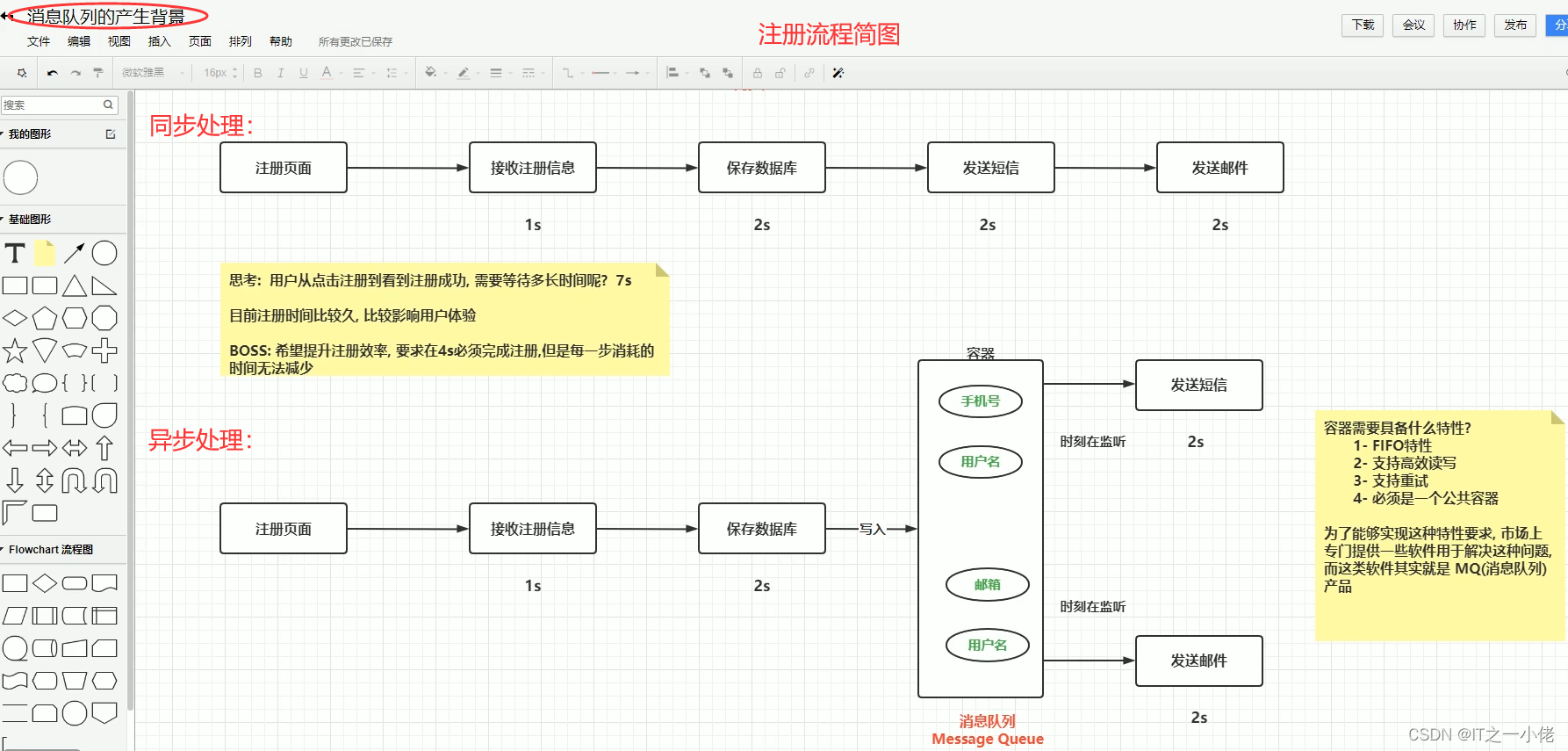This screenshot has width=1568, height=751.
Task: Open the text alignment dropdown
Action: point(363,73)
